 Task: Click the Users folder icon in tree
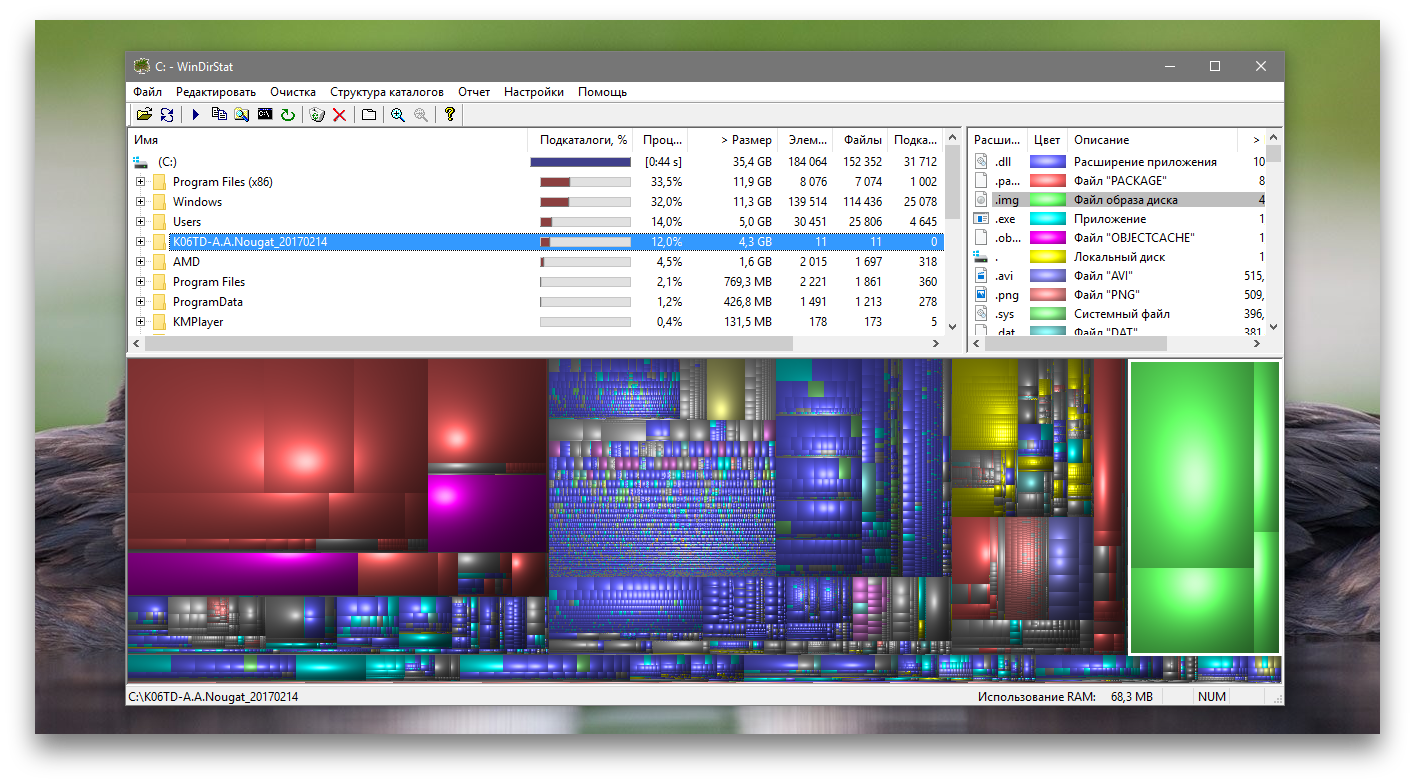159,222
